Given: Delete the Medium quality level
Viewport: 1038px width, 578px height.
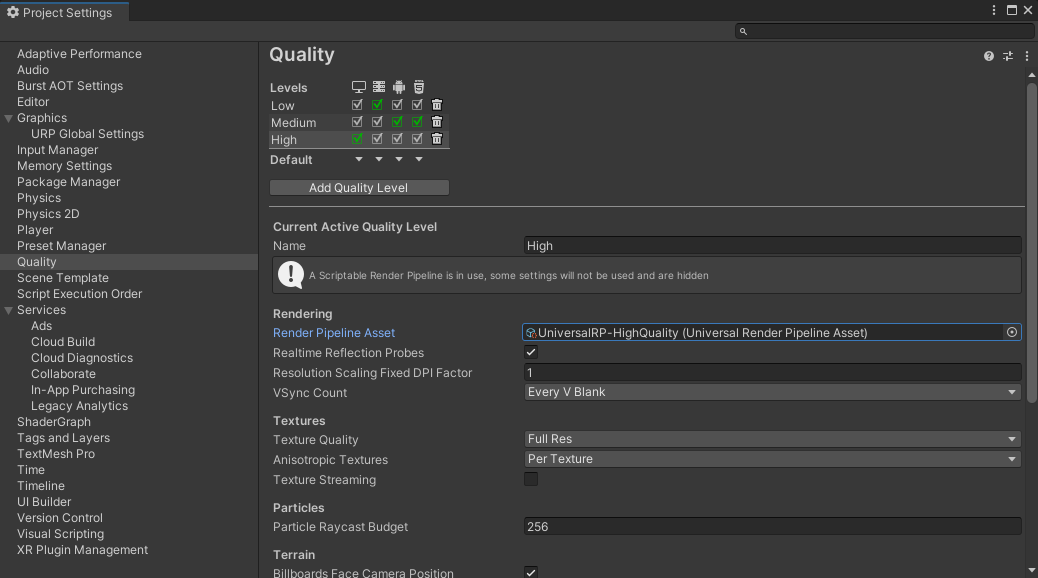Looking at the screenshot, I should (437, 122).
